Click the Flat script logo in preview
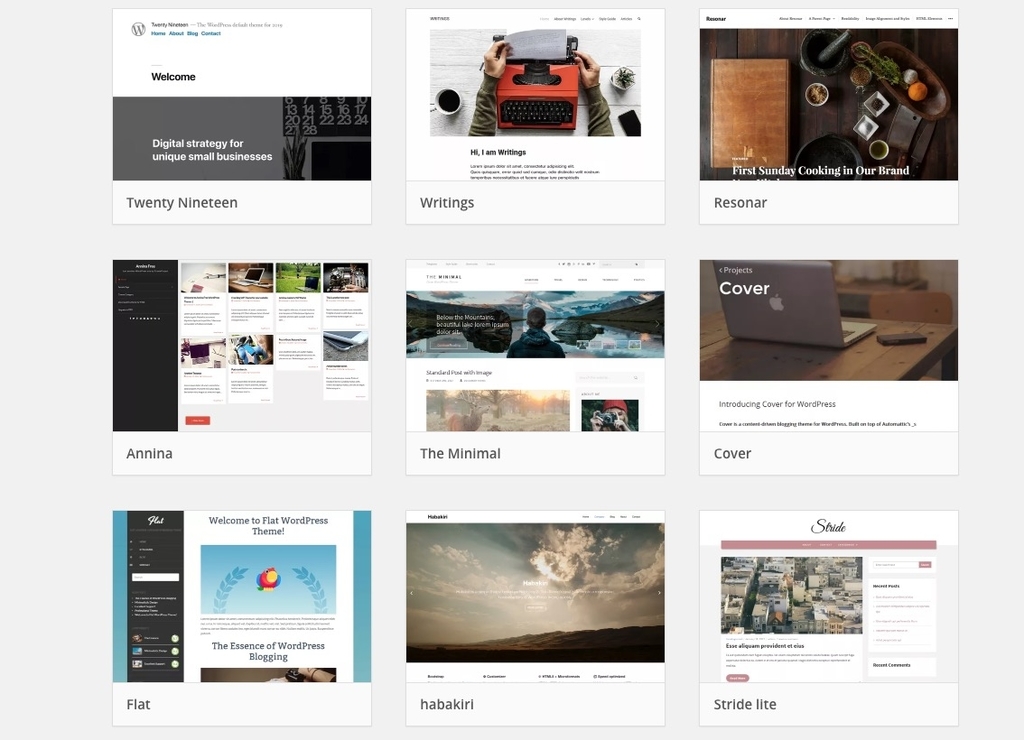 coord(155,521)
